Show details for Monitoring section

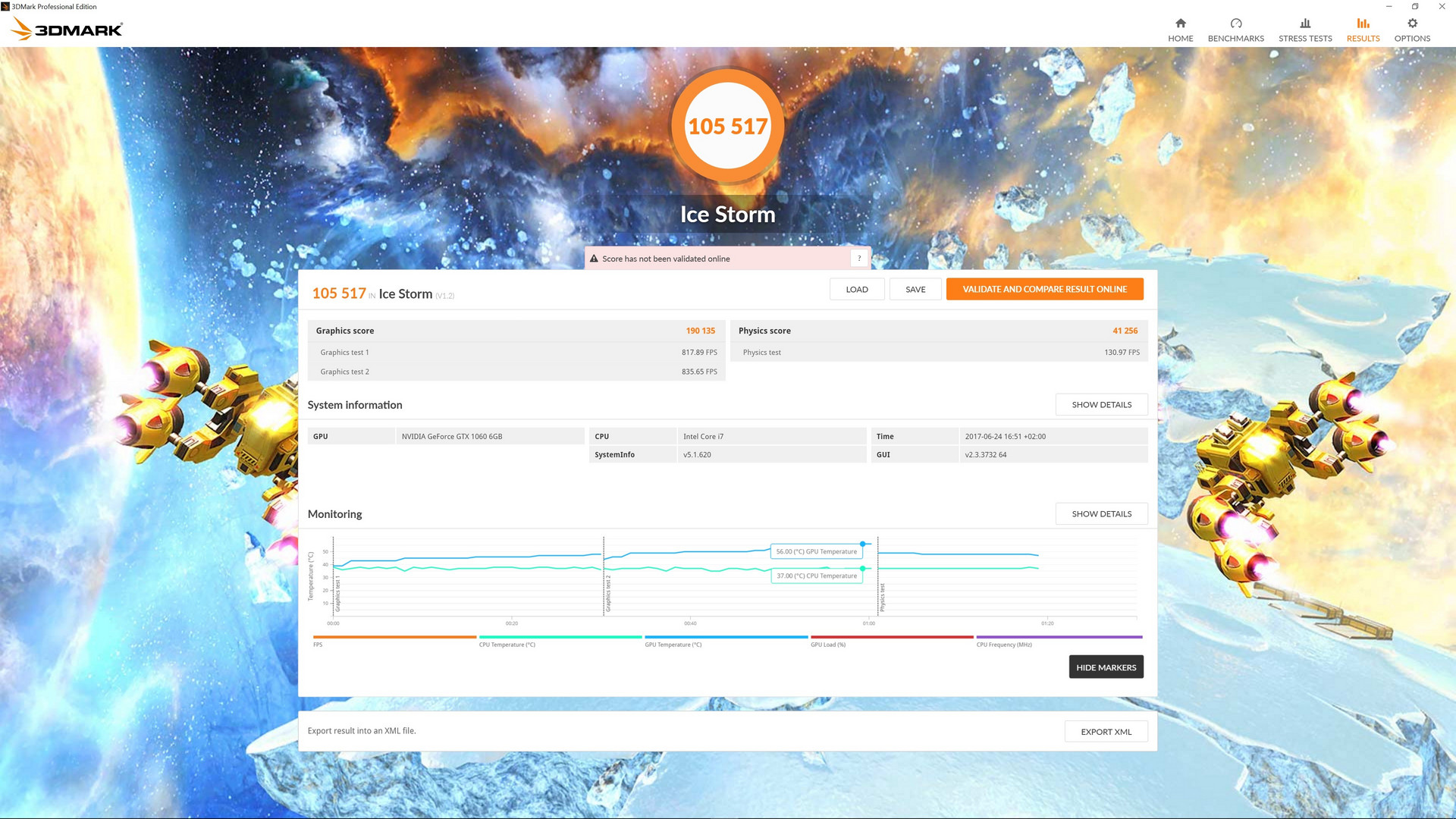coord(1101,514)
